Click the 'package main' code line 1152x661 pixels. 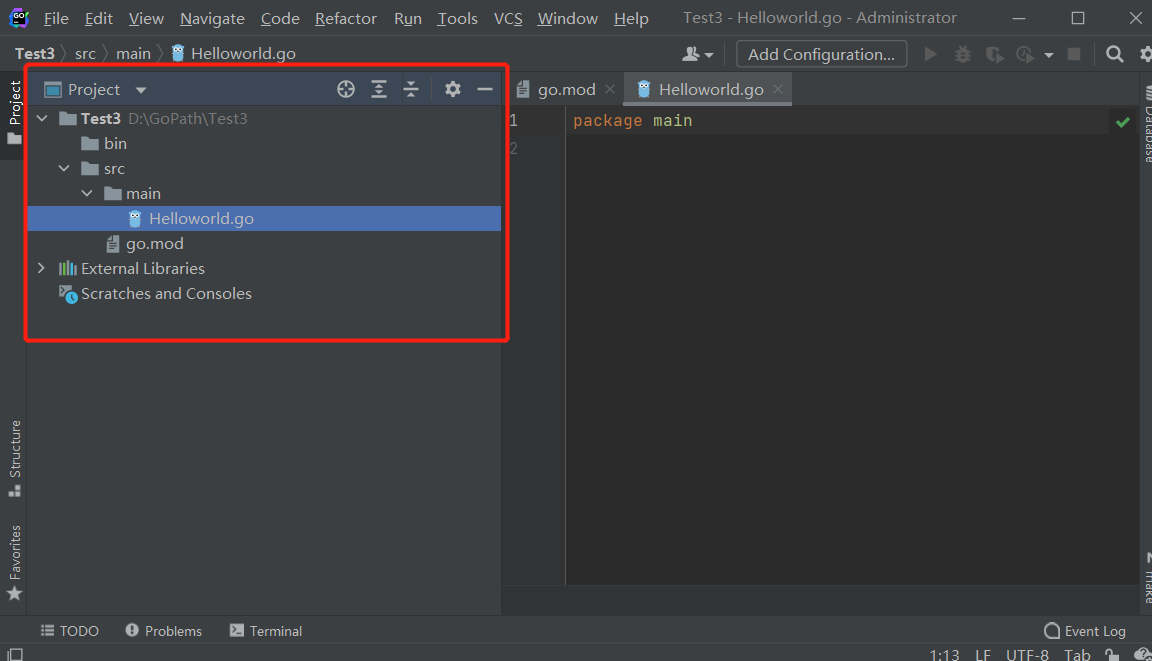click(633, 120)
